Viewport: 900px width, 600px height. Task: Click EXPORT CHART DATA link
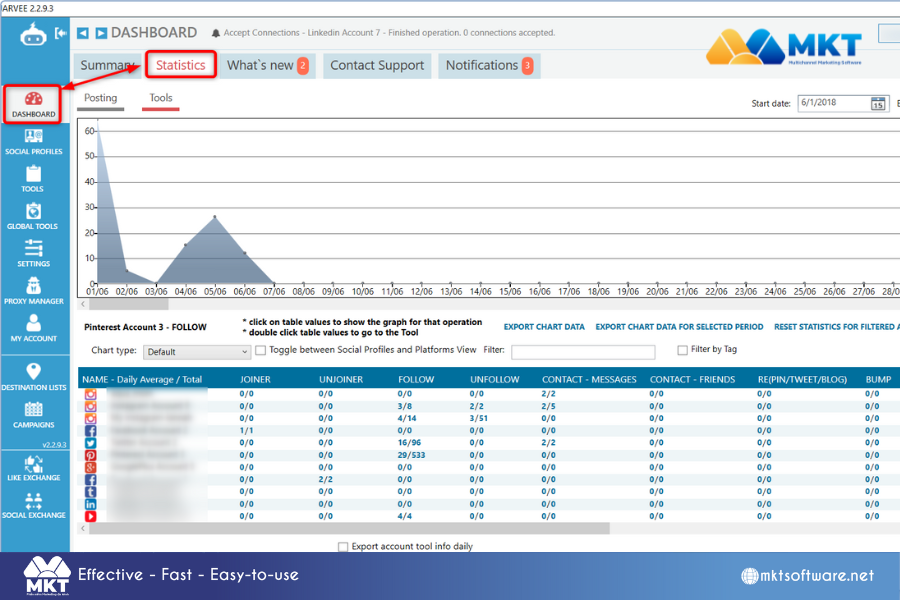pyautogui.click(x=544, y=327)
